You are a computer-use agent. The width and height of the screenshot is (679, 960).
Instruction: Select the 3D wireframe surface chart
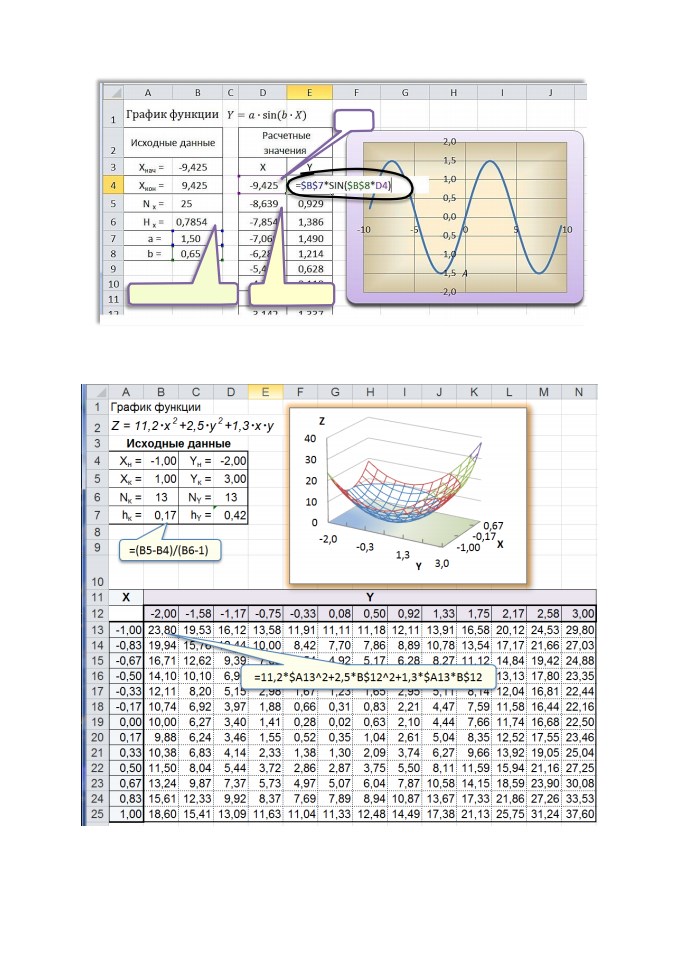coord(407,495)
